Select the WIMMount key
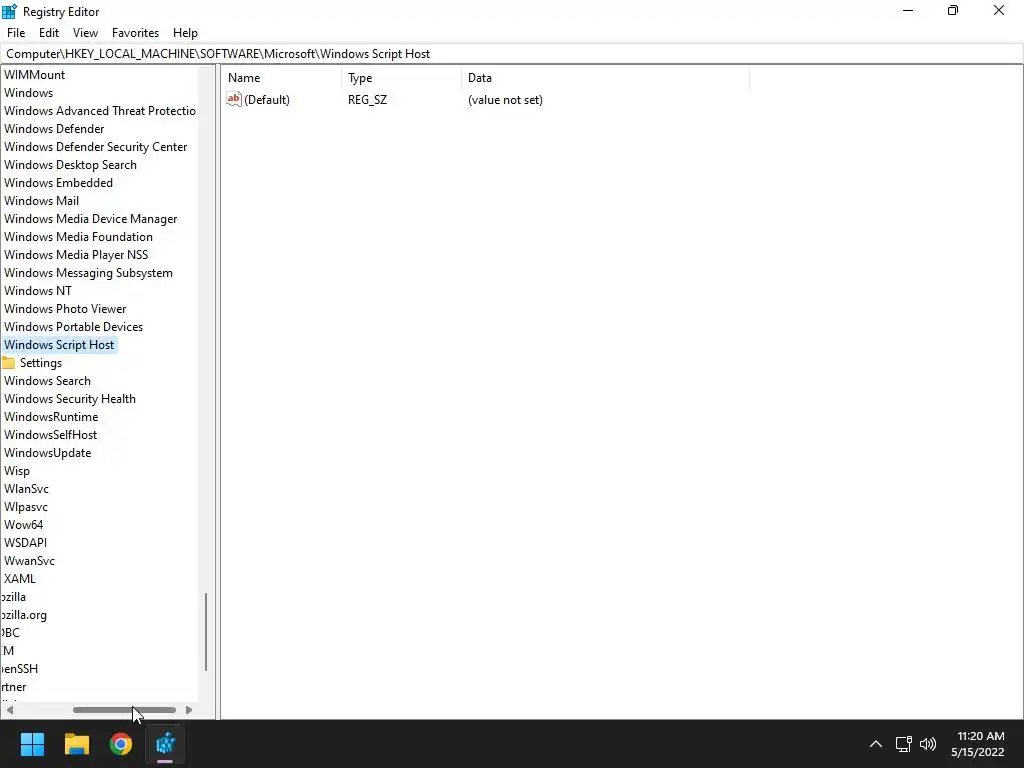 35,74
